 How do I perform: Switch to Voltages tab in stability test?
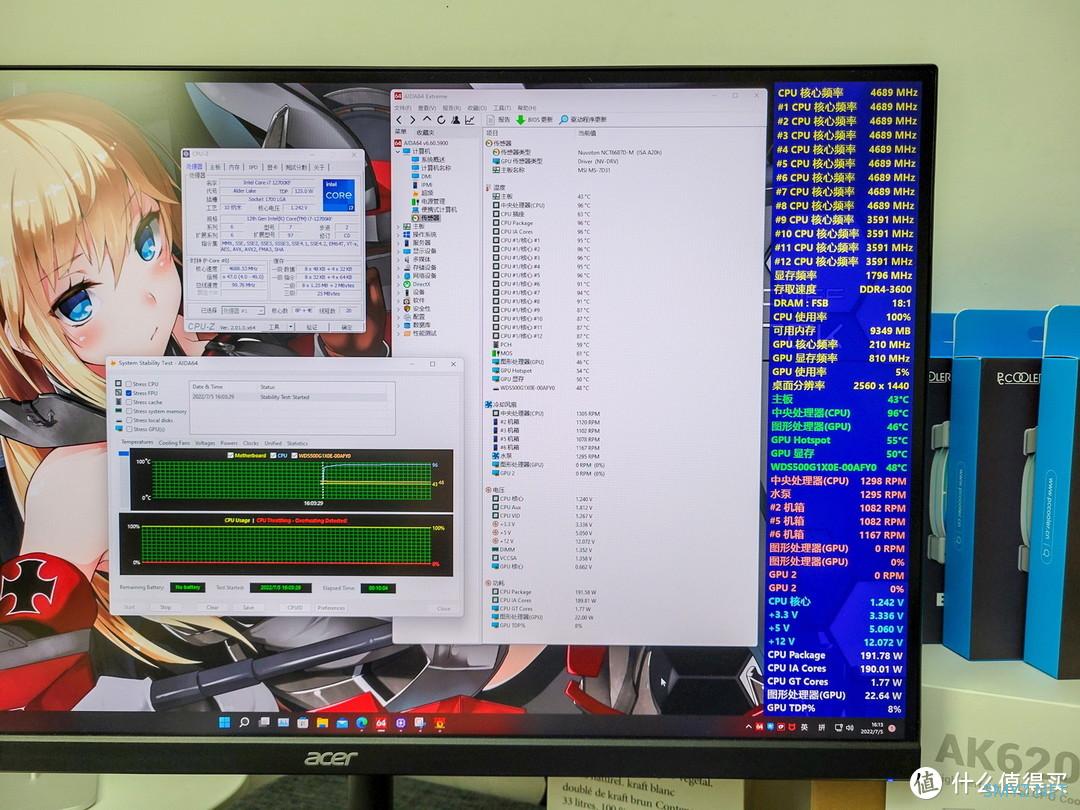[205, 443]
